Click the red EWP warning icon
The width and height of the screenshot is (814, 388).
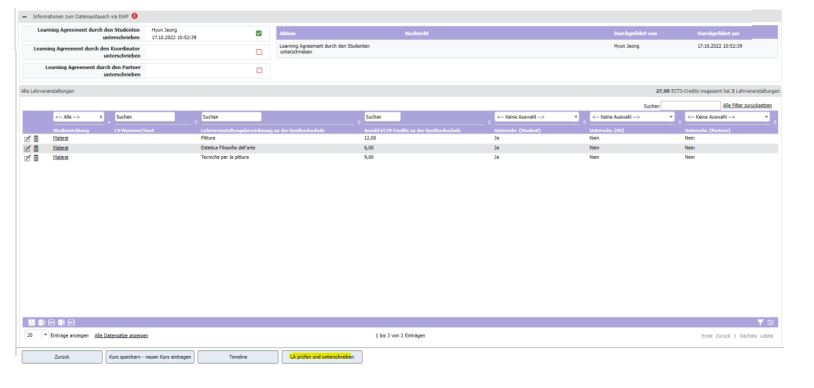[135, 16]
